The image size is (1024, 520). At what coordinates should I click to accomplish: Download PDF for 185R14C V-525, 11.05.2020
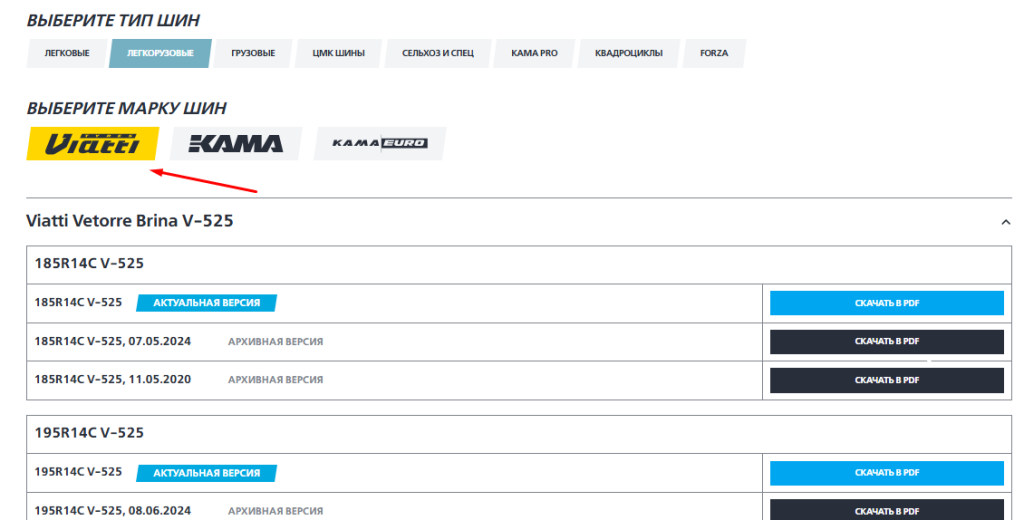click(x=887, y=380)
